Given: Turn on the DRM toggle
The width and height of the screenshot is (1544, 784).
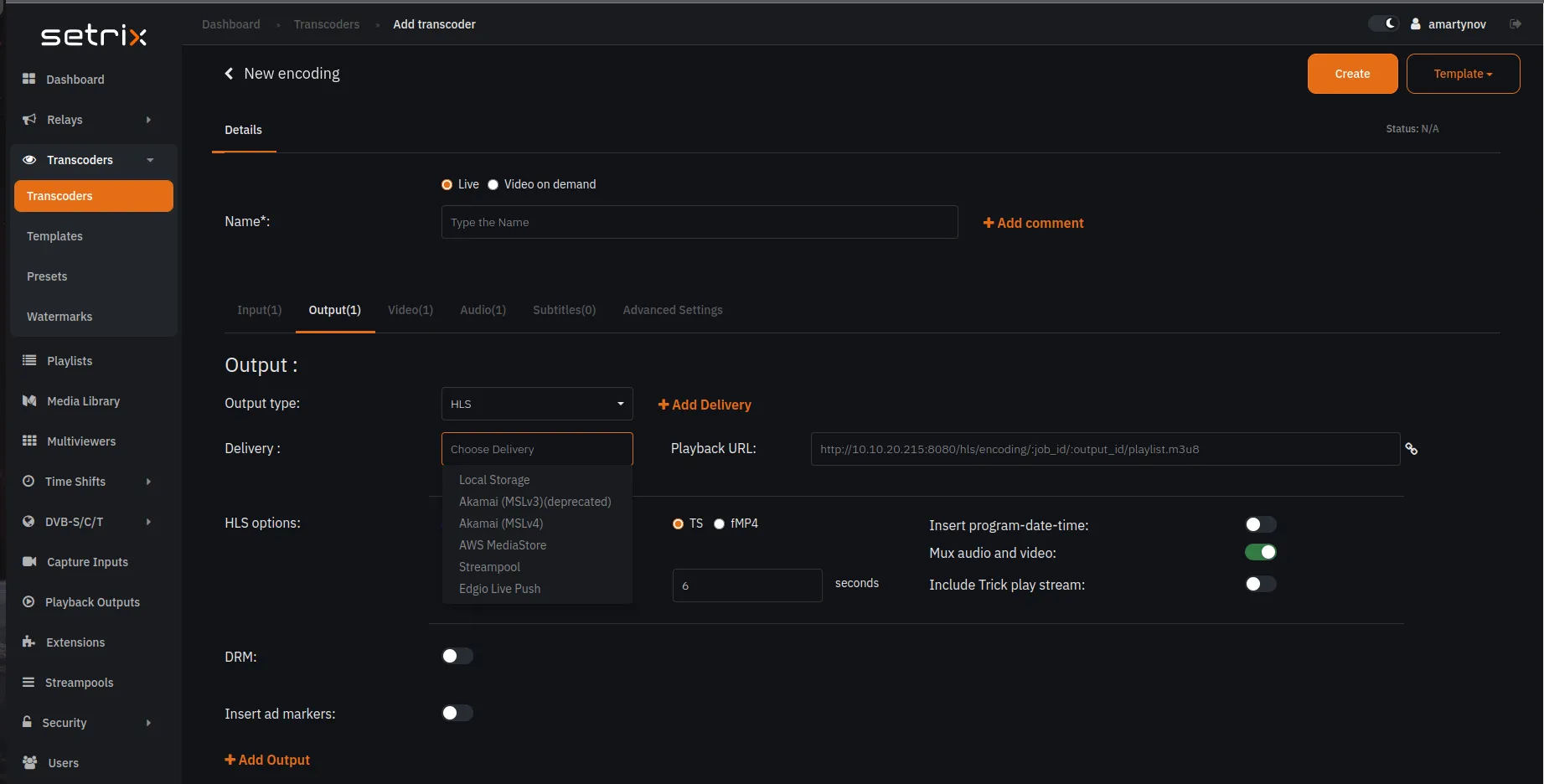Looking at the screenshot, I should coord(457,656).
